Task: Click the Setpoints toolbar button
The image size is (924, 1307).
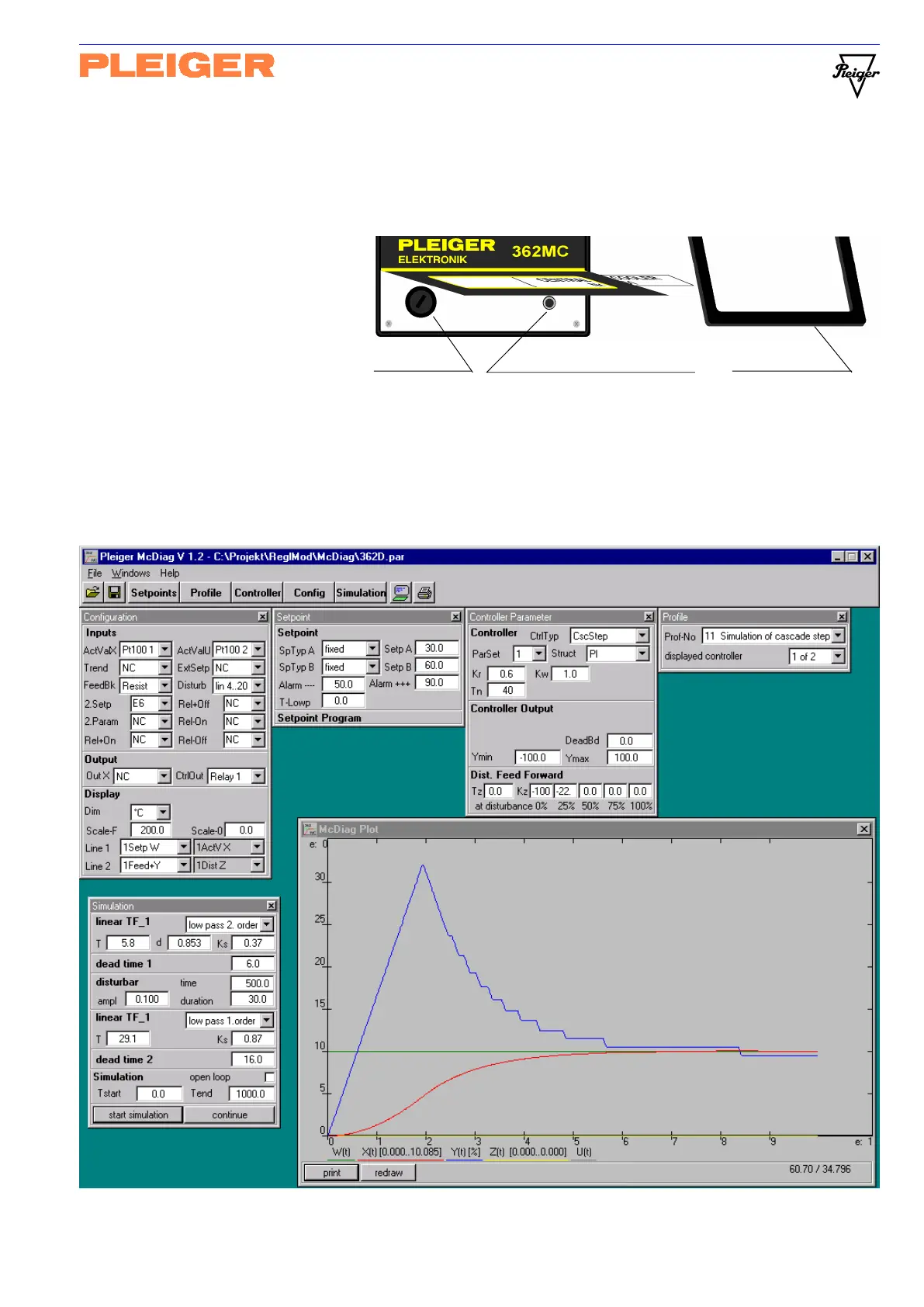Action: tap(154, 592)
